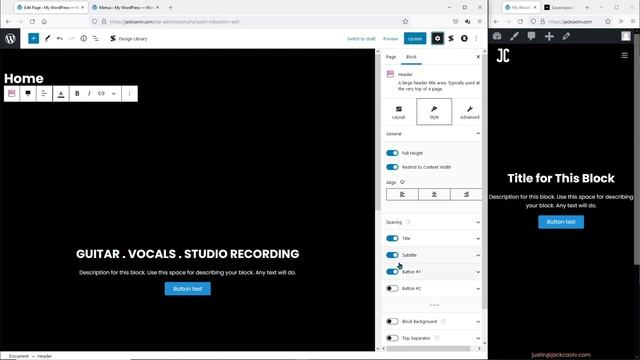640x360 pixels.
Task: Toggle Full Height switch
Action: click(392, 153)
